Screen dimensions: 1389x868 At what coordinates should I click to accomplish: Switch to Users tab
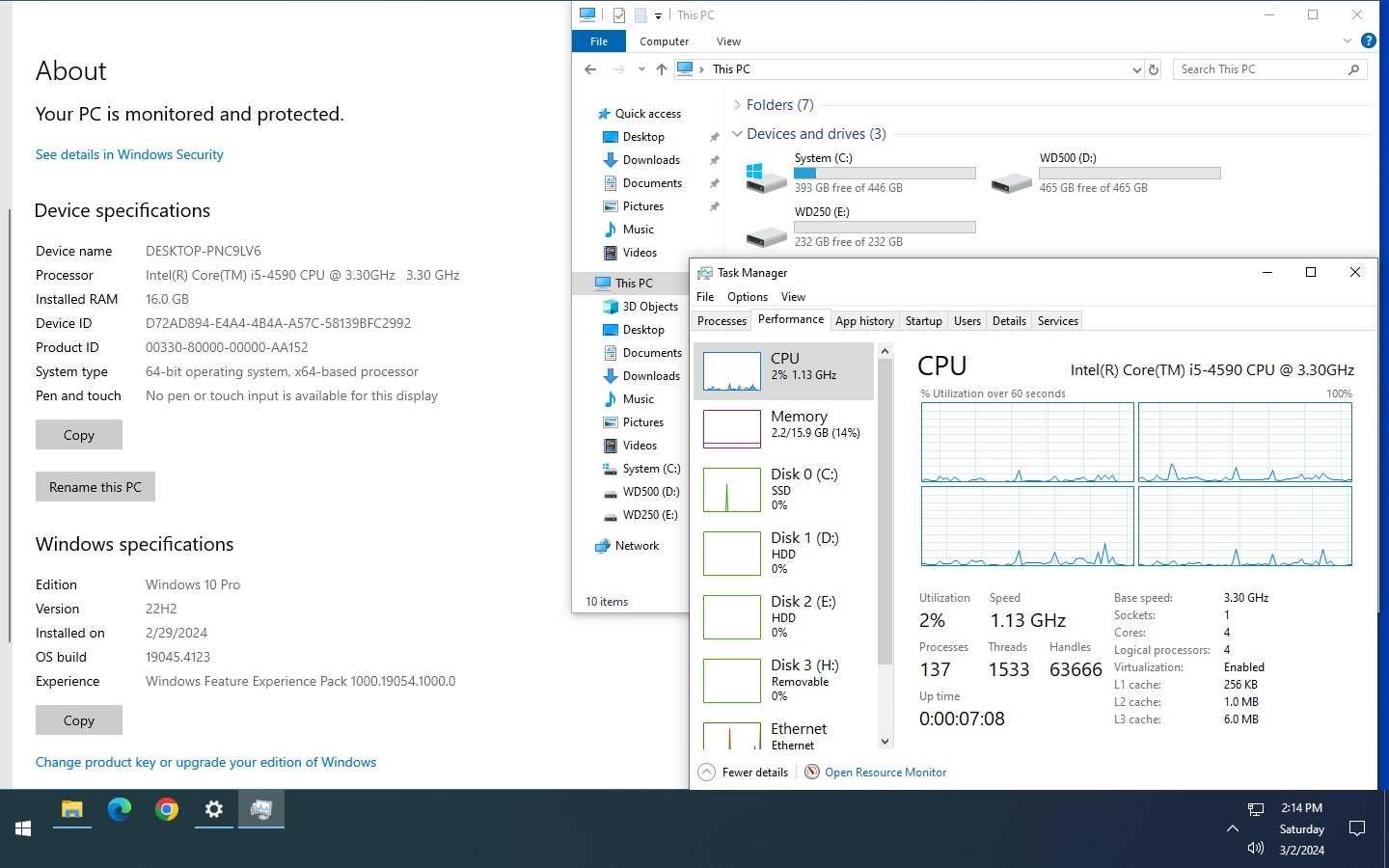[x=967, y=321]
